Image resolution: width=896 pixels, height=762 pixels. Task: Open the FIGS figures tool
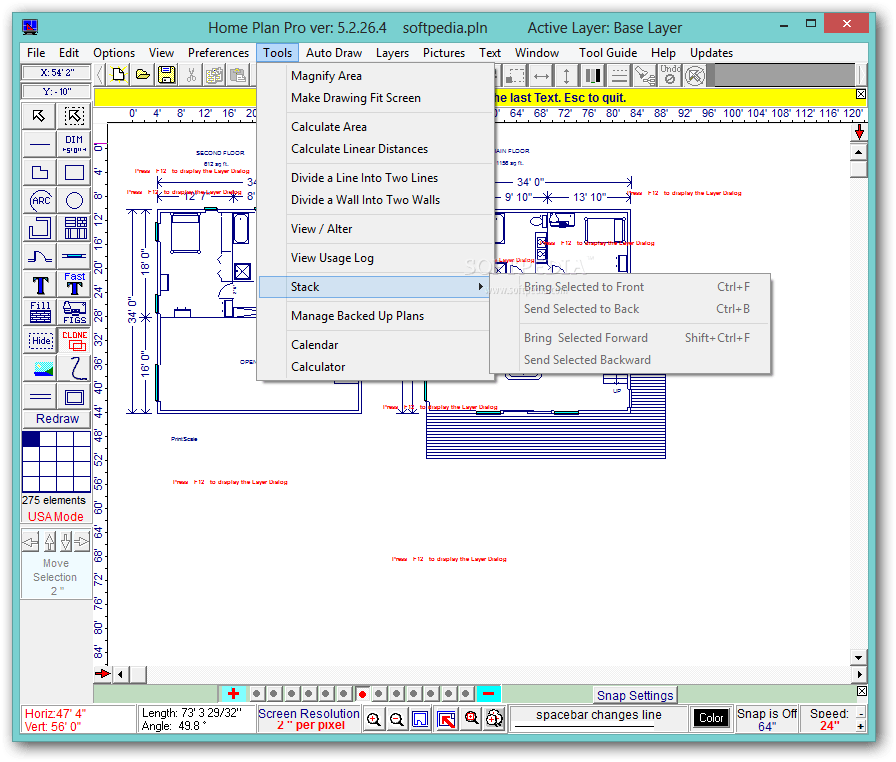(x=74, y=310)
